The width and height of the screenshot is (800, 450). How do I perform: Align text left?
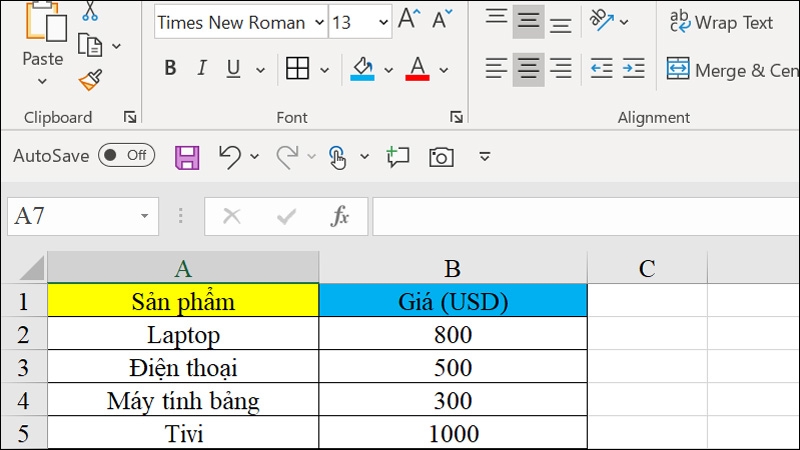pyautogui.click(x=496, y=69)
